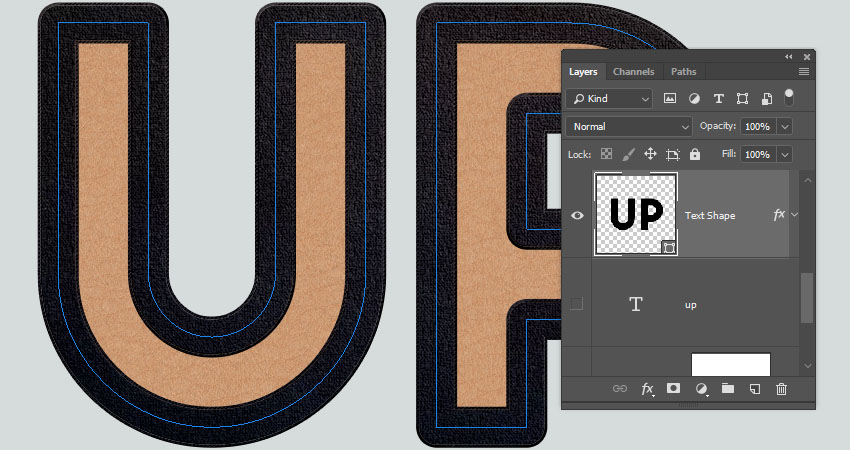The image size is (850, 450).
Task: Delete layer with trash icon
Action: click(x=781, y=389)
